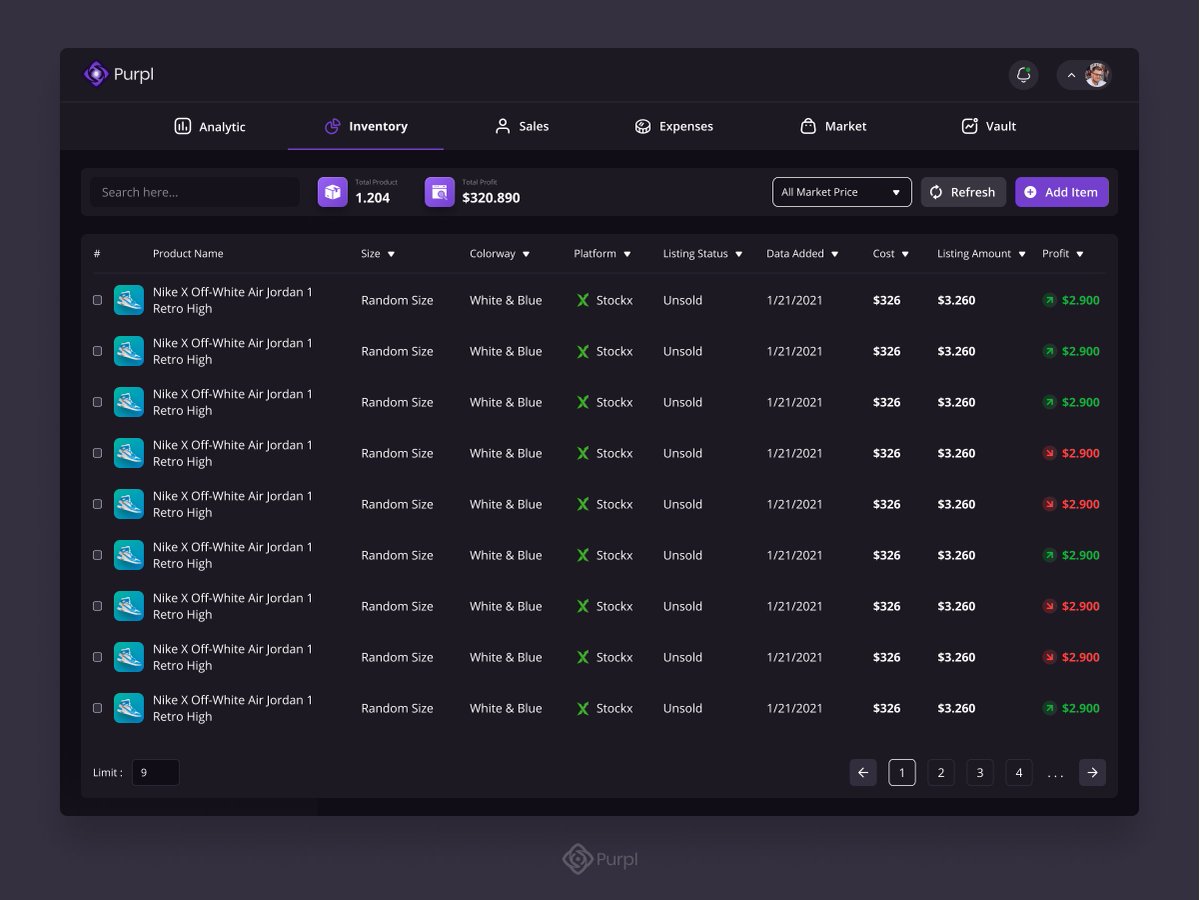The image size is (1200, 900).
Task: Click the Search here input field
Action: pos(195,192)
